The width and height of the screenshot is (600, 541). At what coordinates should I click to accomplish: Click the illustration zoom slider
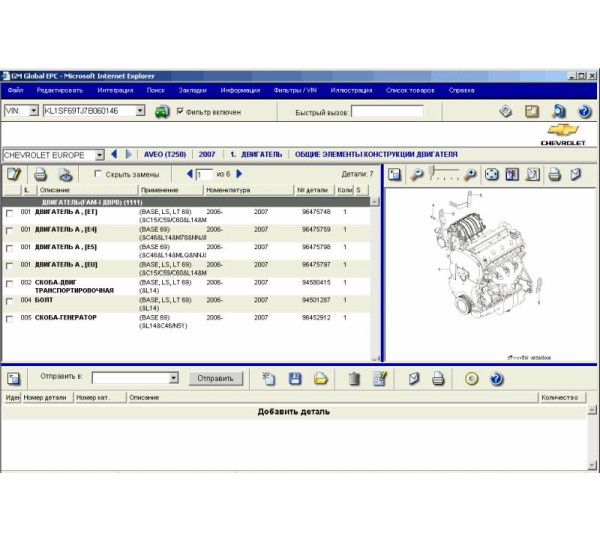pyautogui.click(x=445, y=174)
